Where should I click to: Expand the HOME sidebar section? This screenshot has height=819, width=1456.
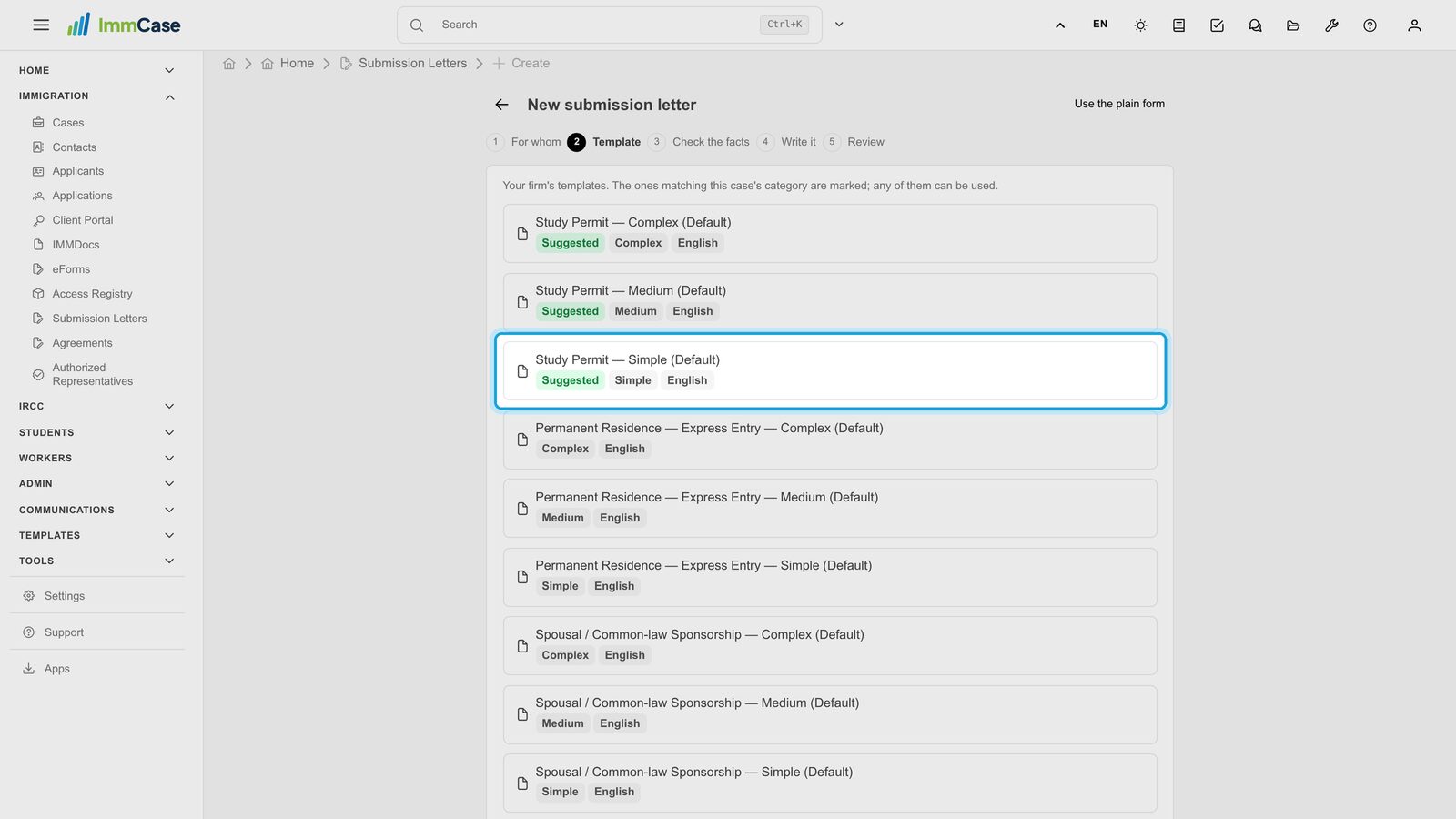pyautogui.click(x=96, y=70)
